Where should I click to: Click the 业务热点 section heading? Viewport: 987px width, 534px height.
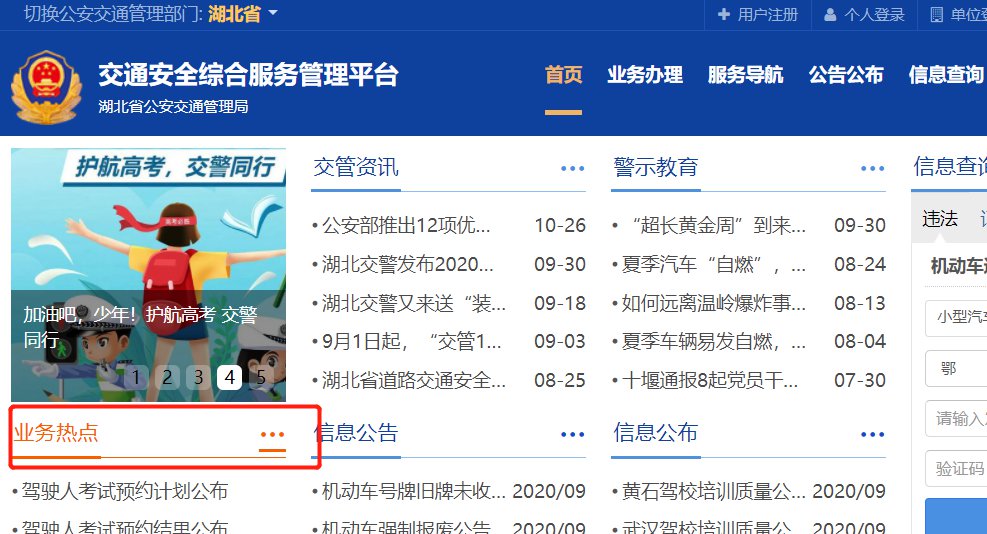[56, 433]
